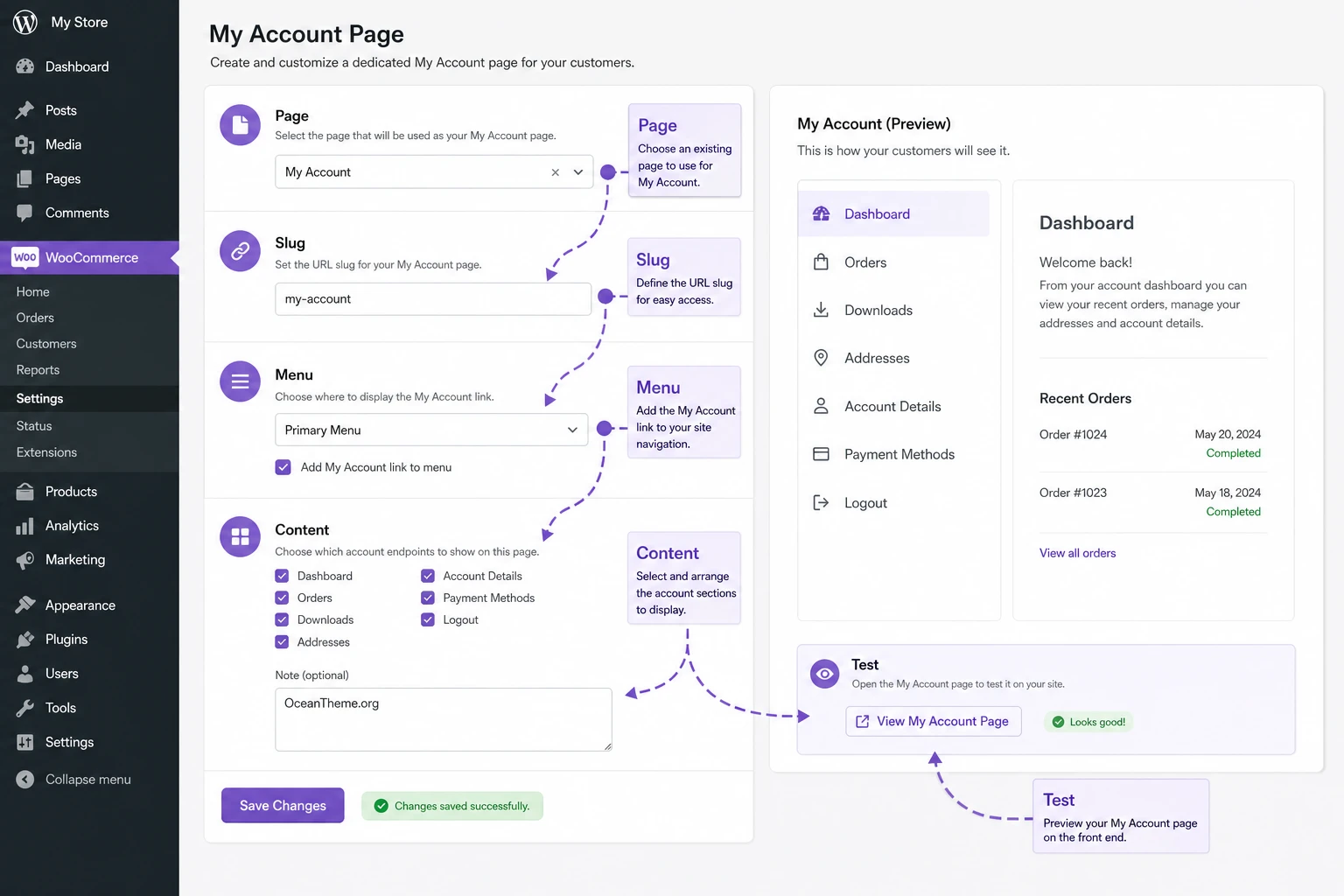Click the Analytics bar chart icon

click(25, 526)
